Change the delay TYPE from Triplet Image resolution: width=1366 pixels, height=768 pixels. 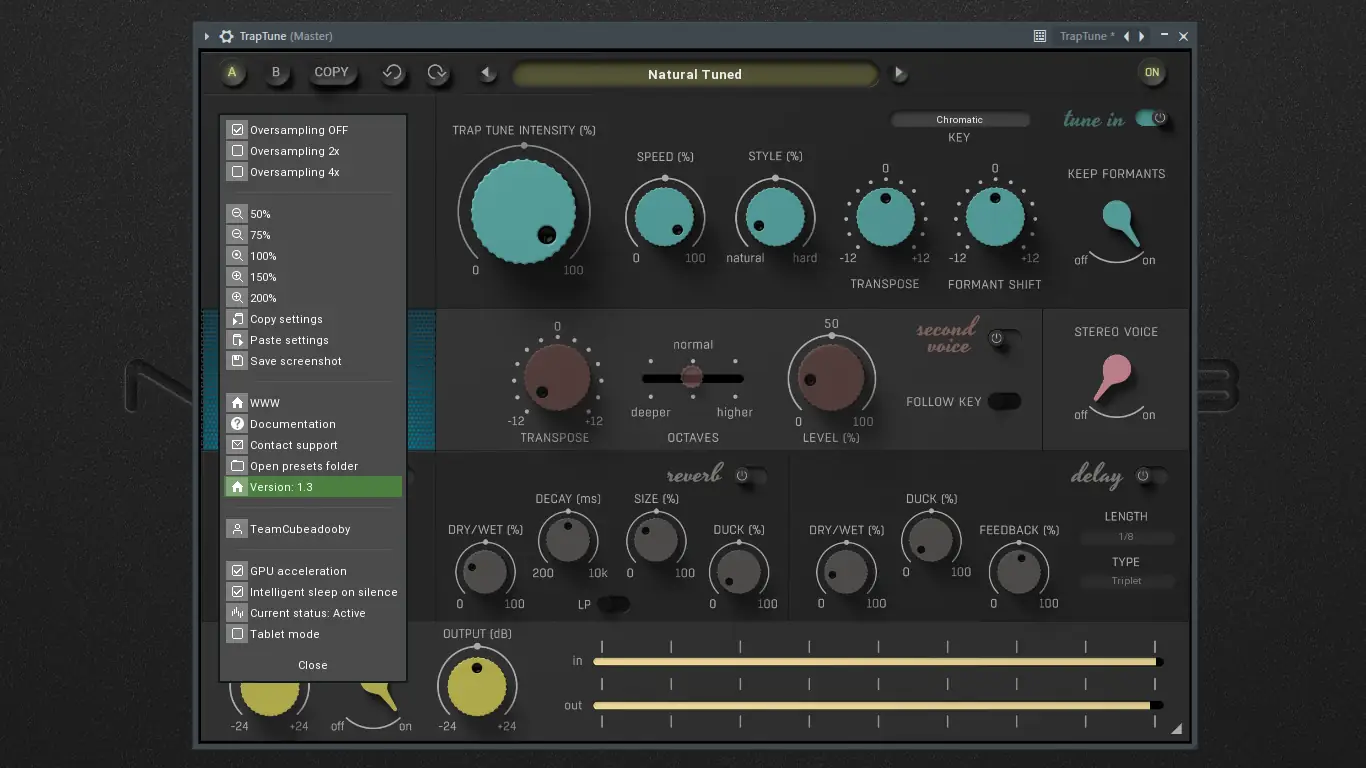coord(1127,581)
